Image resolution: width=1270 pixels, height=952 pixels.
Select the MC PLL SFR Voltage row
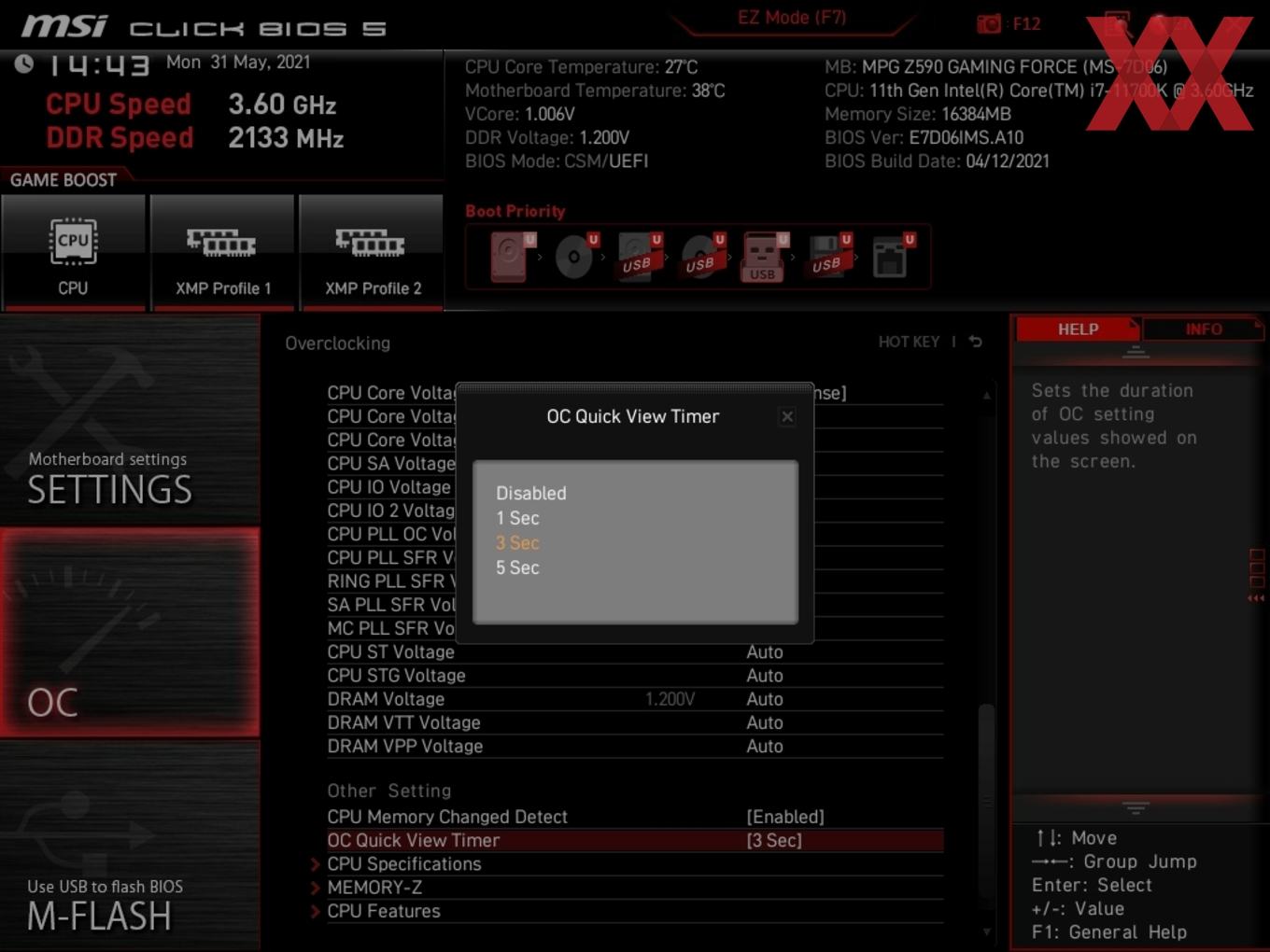pyautogui.click(x=391, y=628)
